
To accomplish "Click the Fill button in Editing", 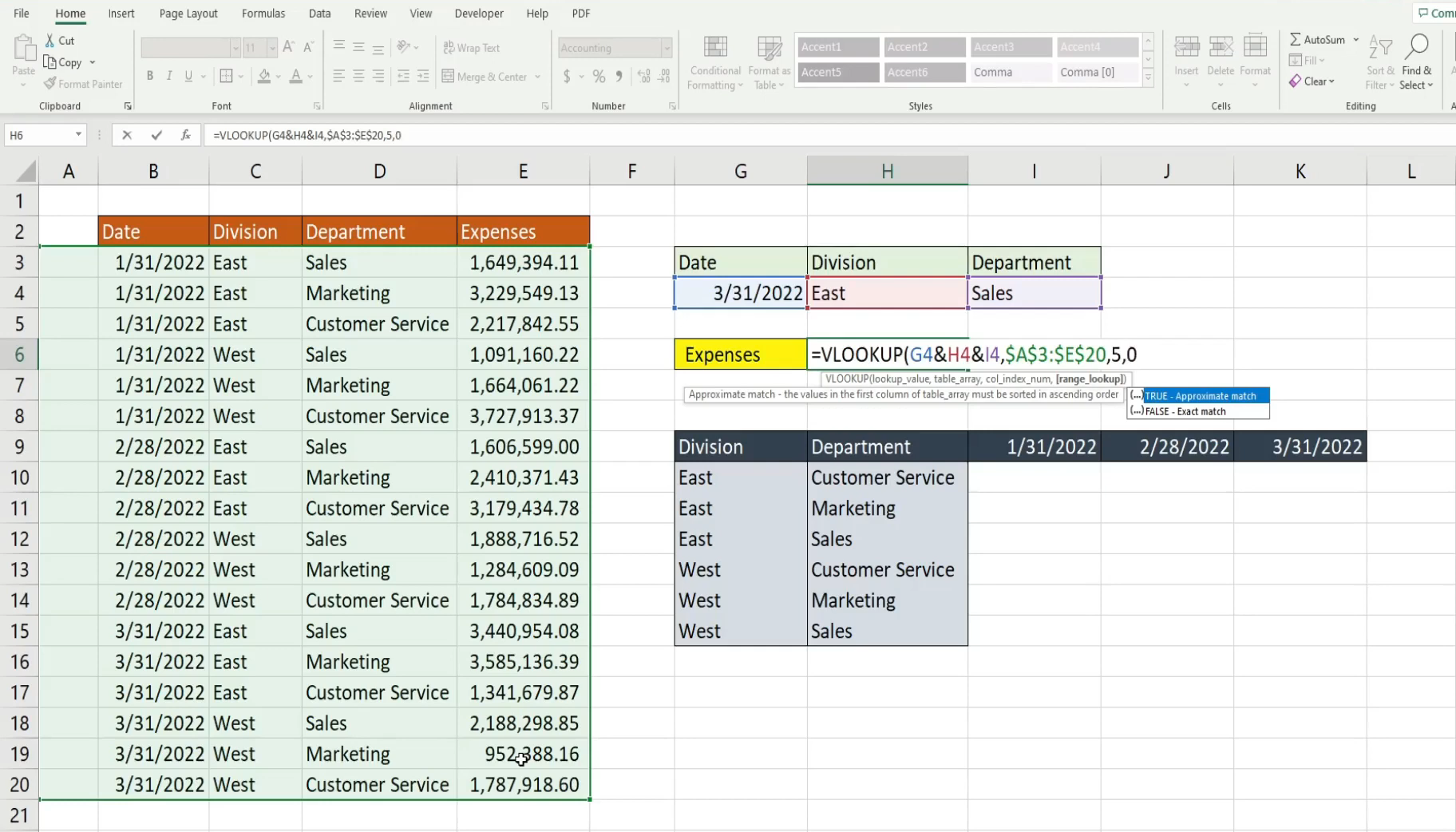I will pos(1306,61).
